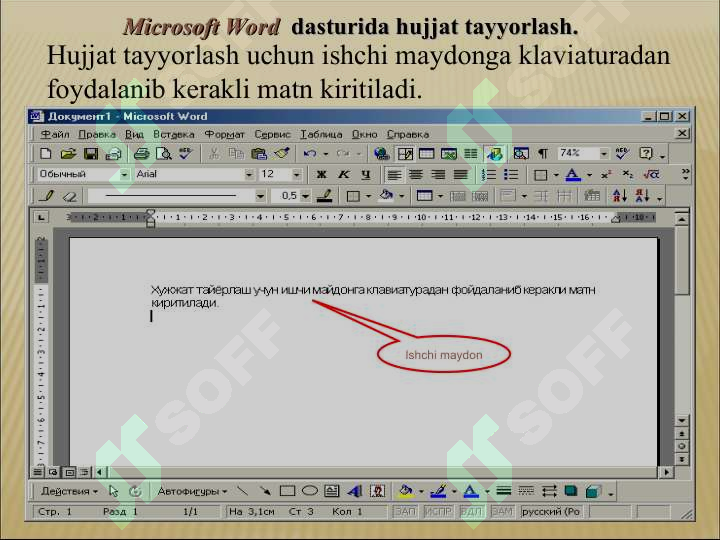This screenshot has width=720, height=540.
Task: Toggle italic formatting (К)
Action: click(x=343, y=174)
